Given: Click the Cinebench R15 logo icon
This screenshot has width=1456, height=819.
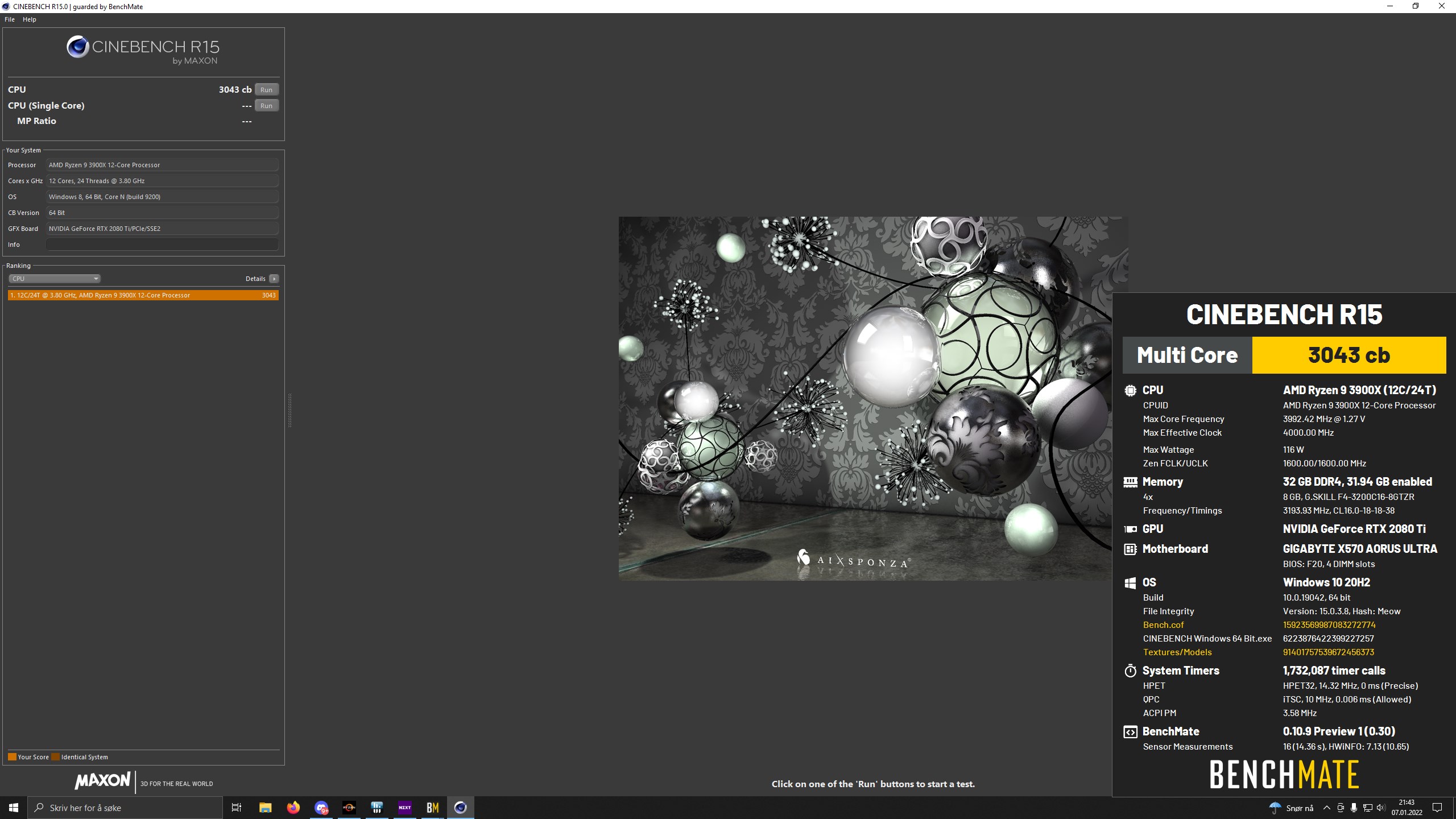Looking at the screenshot, I should click(78, 47).
